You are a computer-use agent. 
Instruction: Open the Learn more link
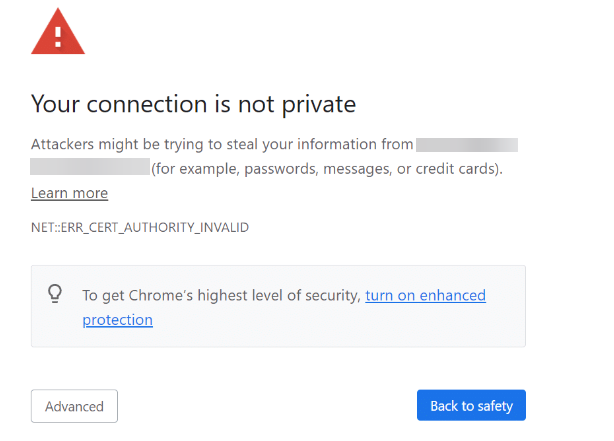[x=69, y=193]
